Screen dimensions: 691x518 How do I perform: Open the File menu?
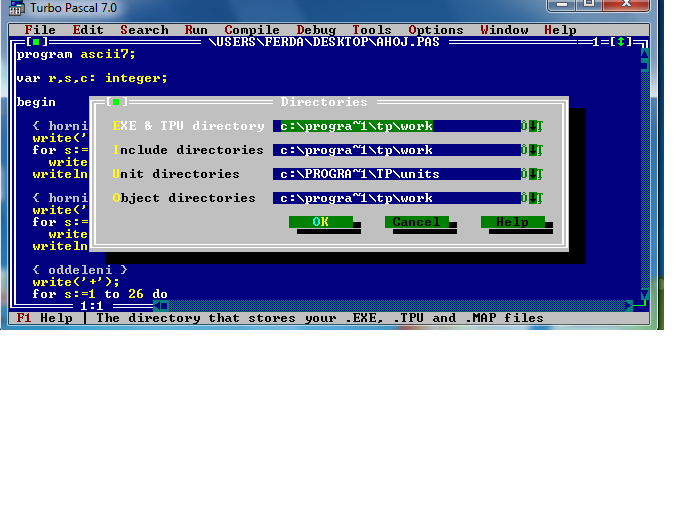click(x=40, y=30)
